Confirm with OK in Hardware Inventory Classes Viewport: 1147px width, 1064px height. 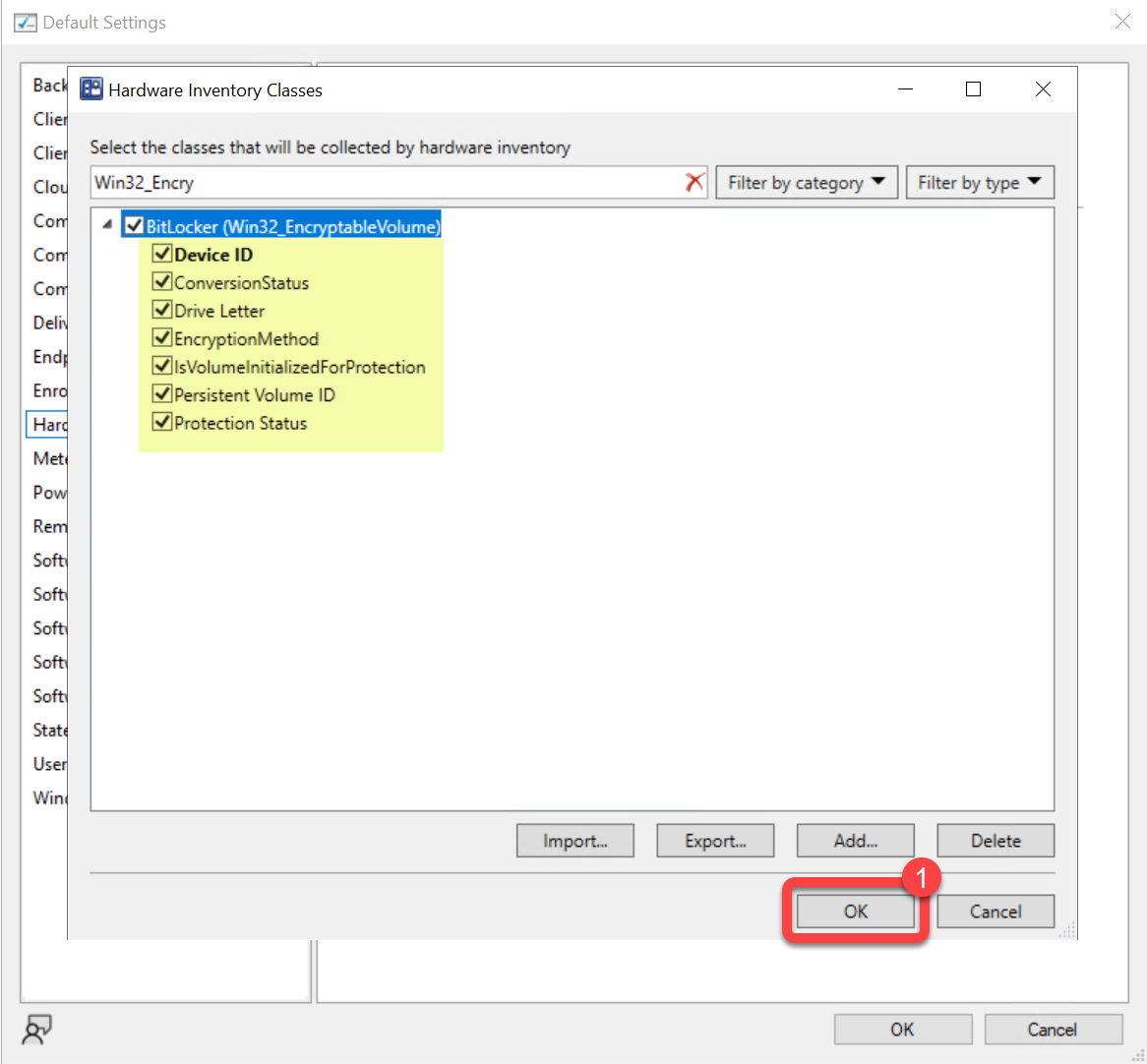coord(855,912)
